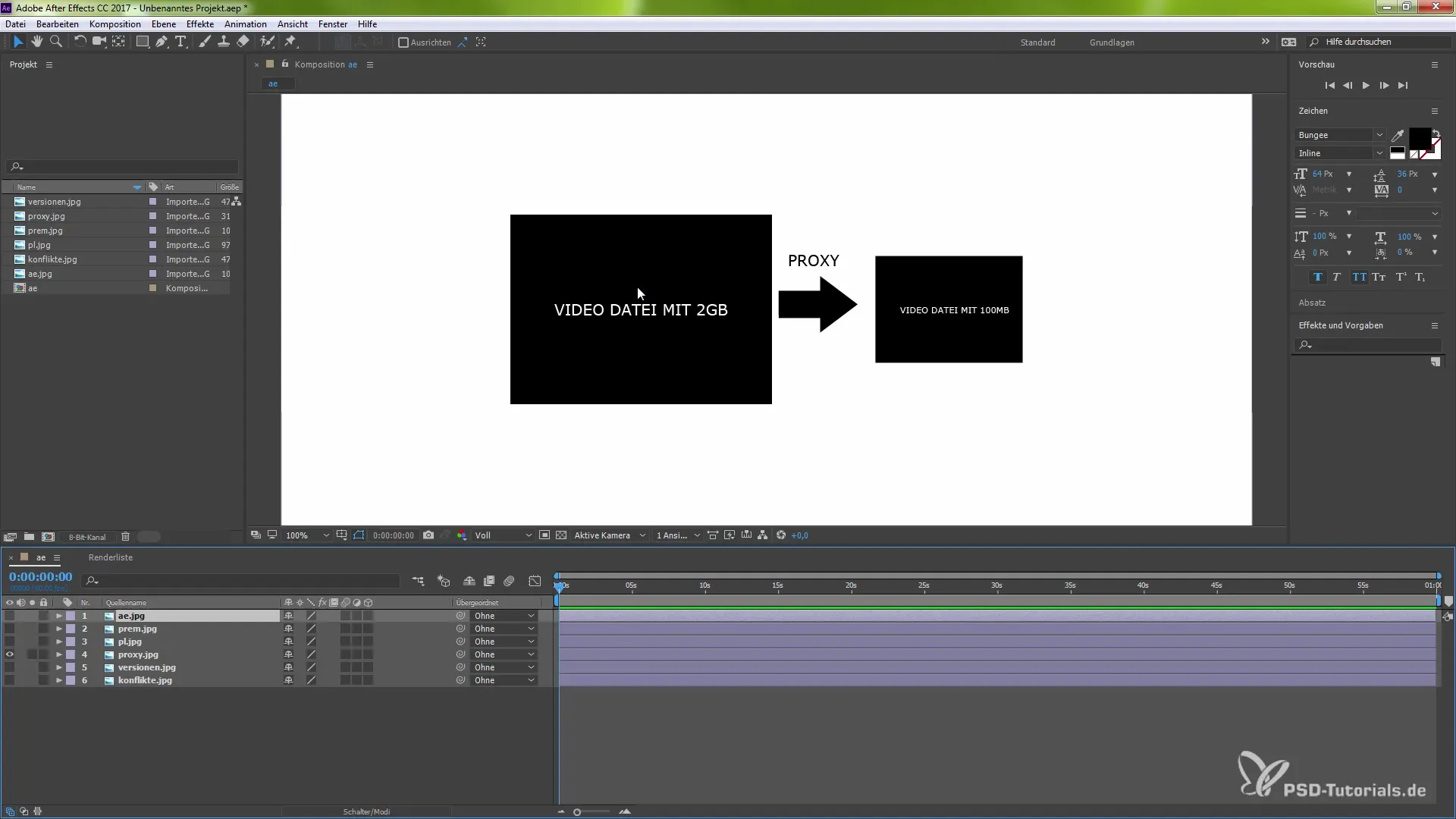1456x819 pixels.
Task: Show the ae.jpg layer
Action: pos(10,616)
